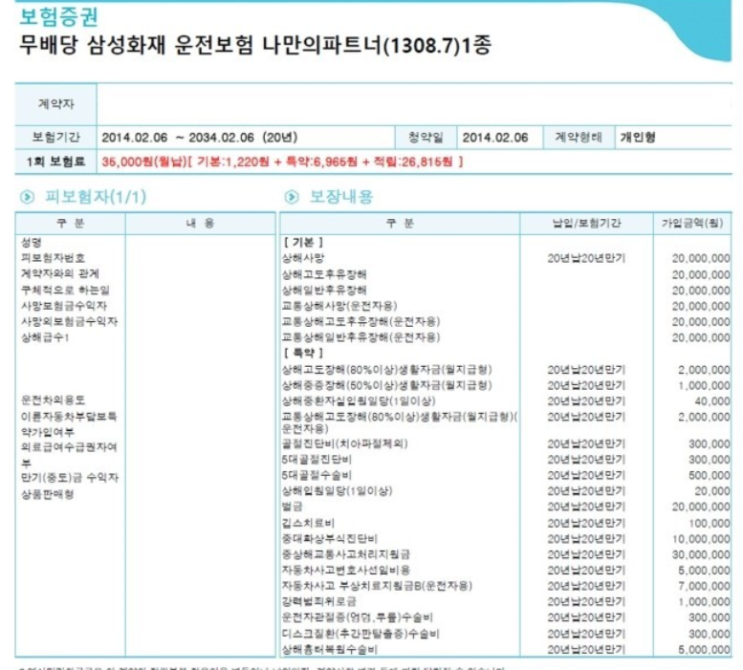
Task: Click the 상해급수1 row label
Action: [x=45, y=337]
